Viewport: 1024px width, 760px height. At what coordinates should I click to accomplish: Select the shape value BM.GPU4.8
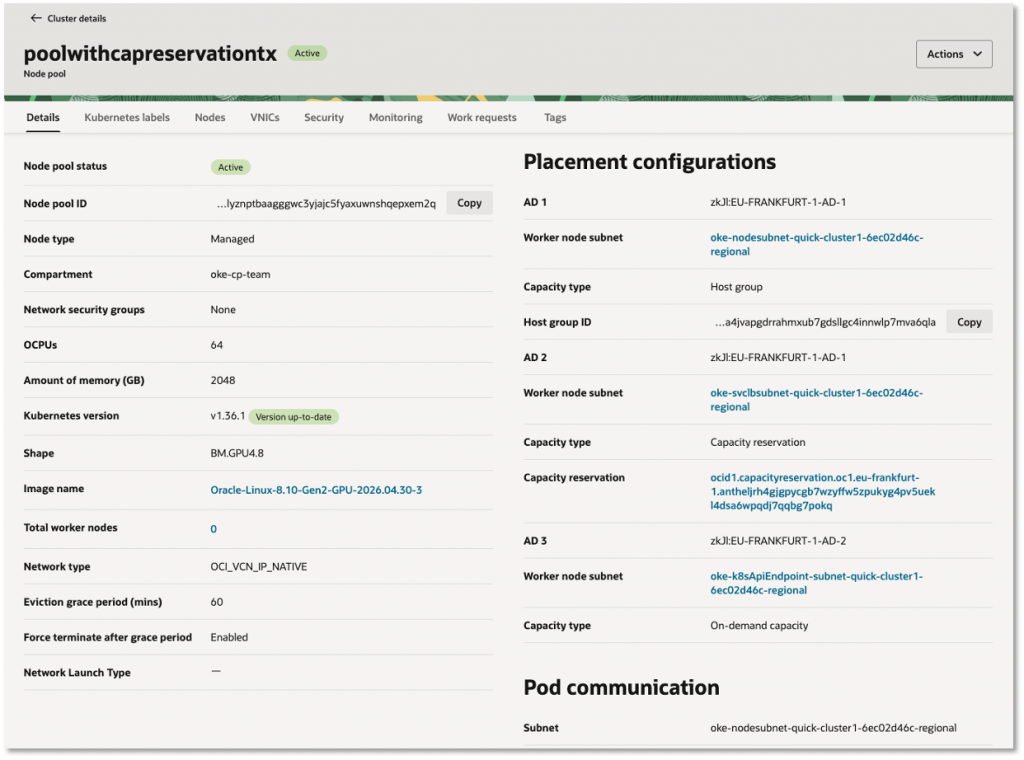[237, 453]
